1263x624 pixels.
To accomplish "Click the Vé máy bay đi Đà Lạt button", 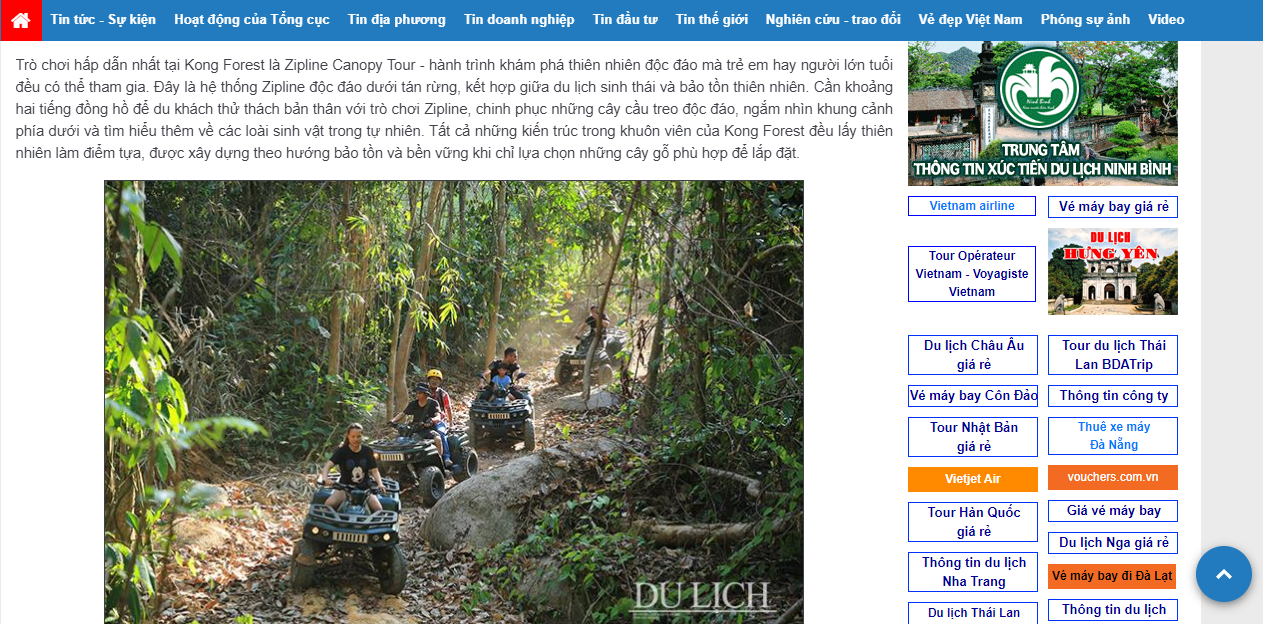I will pos(1112,576).
